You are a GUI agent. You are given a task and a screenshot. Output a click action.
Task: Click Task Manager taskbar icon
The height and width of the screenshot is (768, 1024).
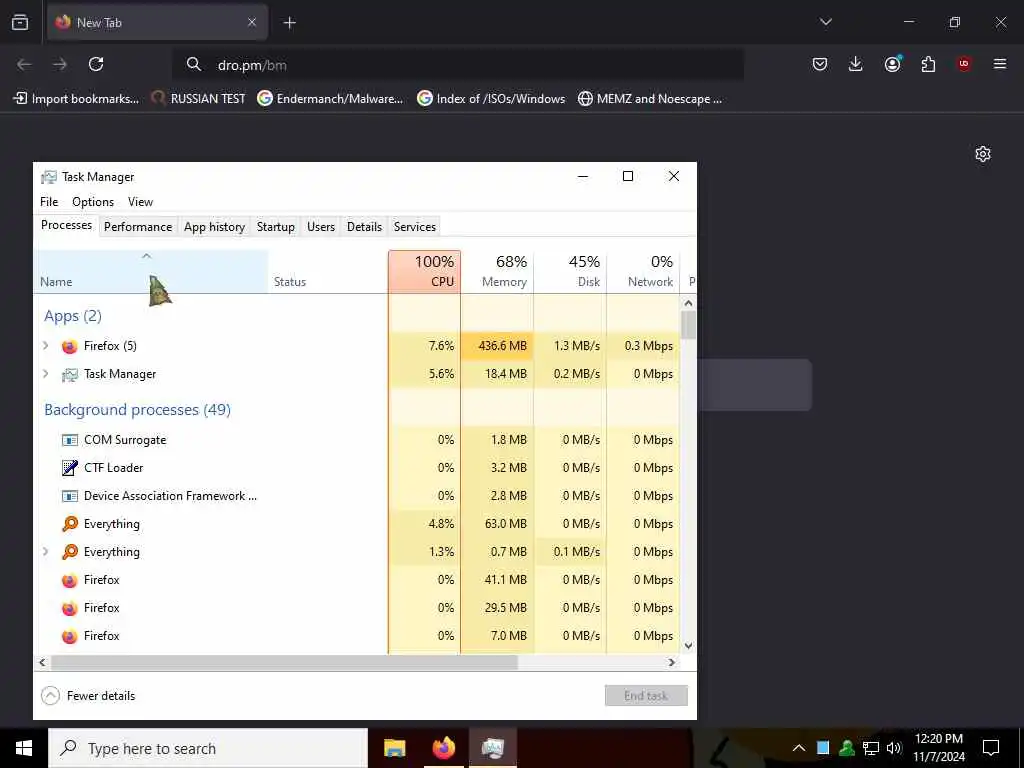pos(492,748)
